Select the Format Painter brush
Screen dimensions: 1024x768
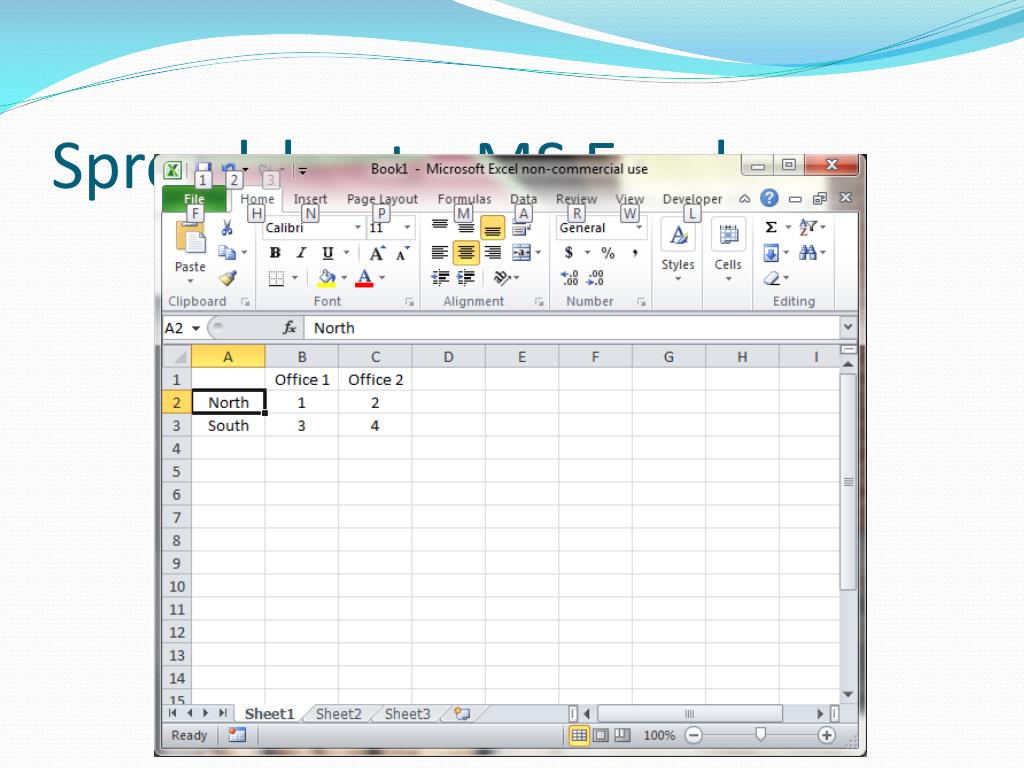click(x=227, y=278)
